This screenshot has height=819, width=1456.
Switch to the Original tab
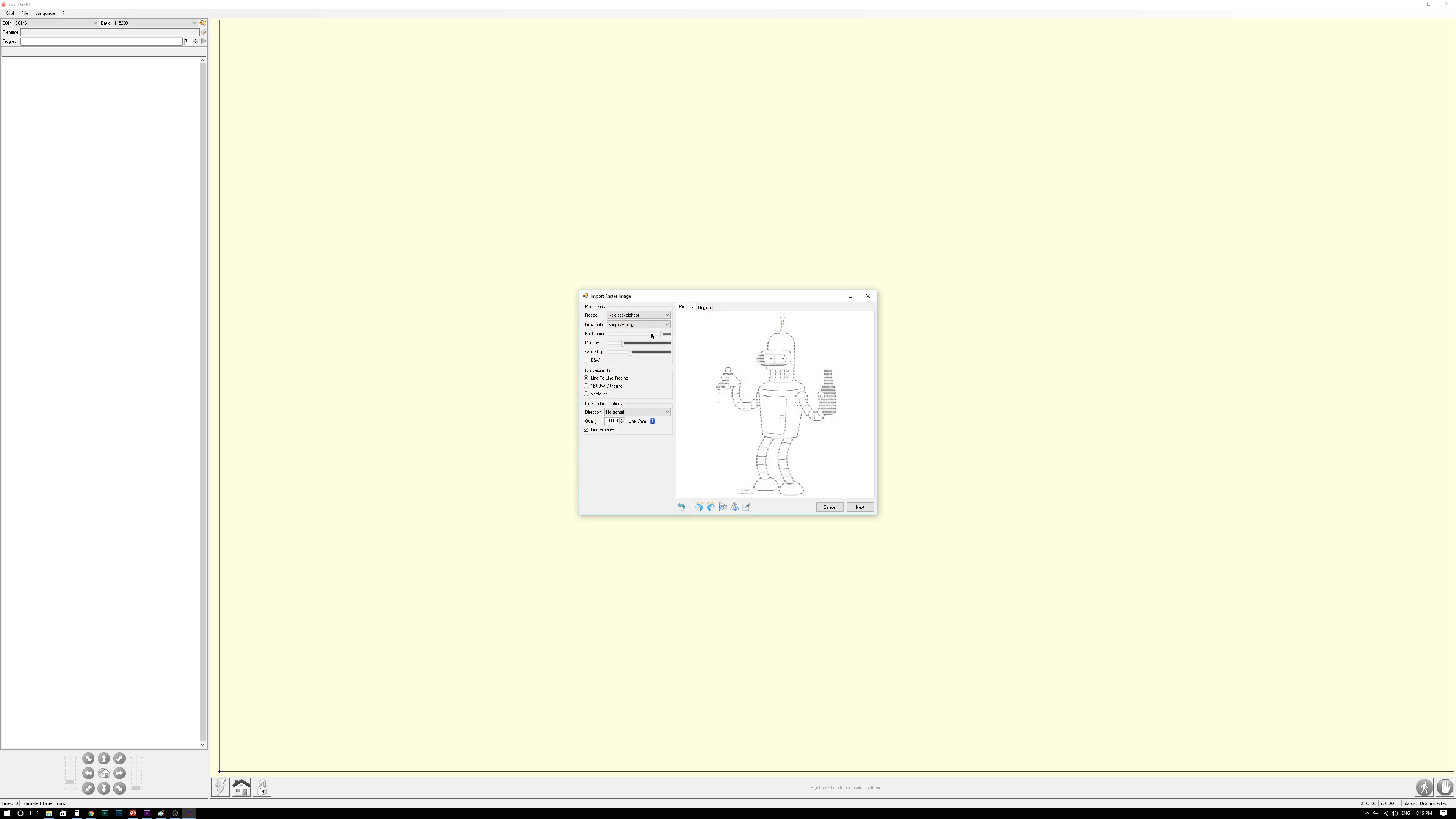pyautogui.click(x=704, y=307)
